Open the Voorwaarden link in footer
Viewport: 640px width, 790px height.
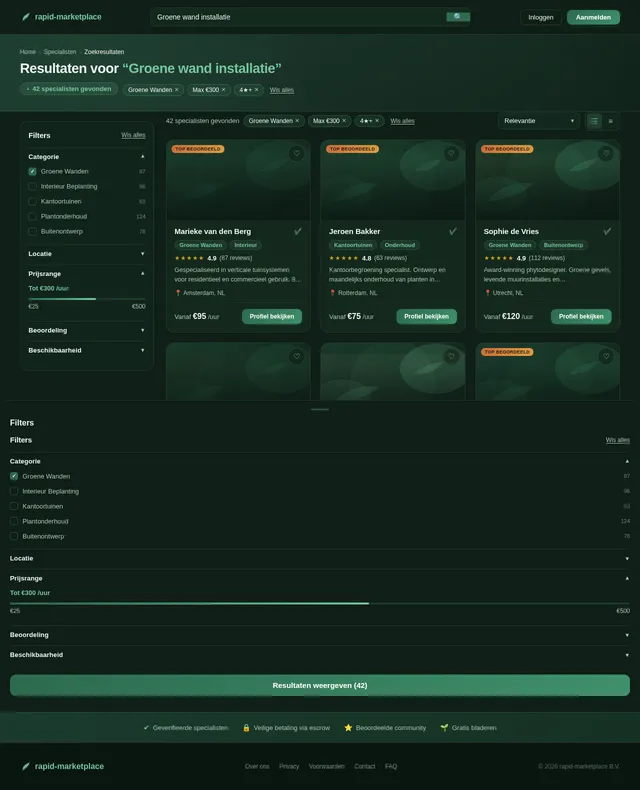[326, 766]
